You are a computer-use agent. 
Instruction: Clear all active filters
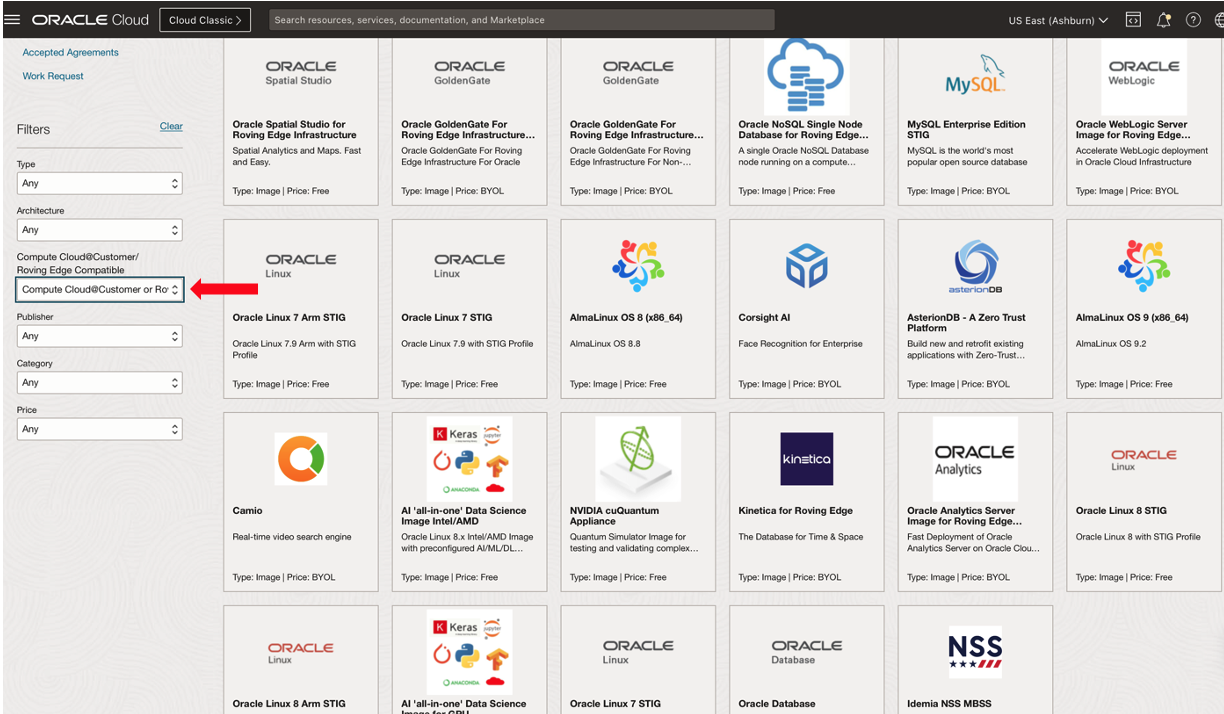coord(171,126)
